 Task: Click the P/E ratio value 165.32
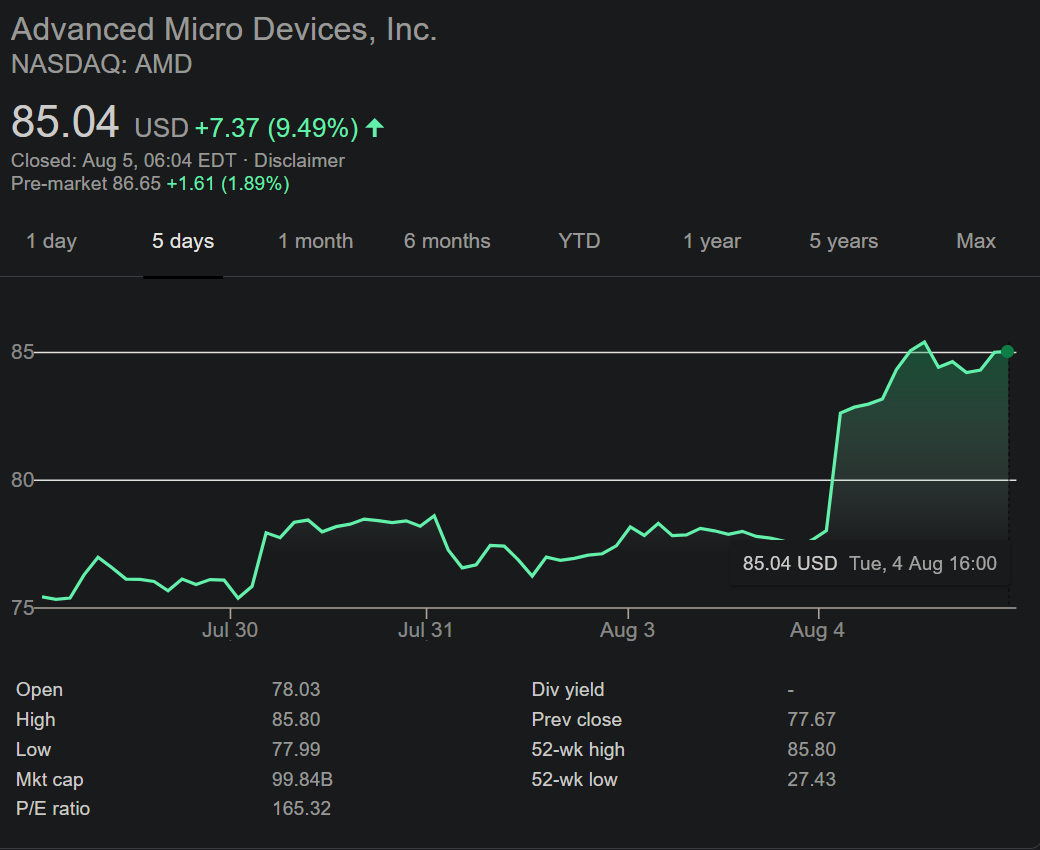click(301, 809)
